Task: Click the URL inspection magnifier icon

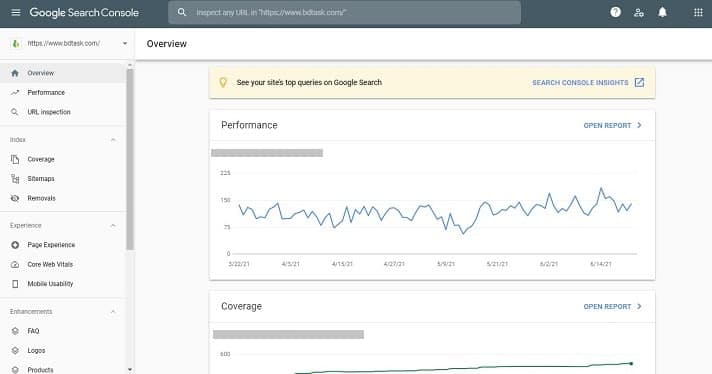Action: pos(15,112)
